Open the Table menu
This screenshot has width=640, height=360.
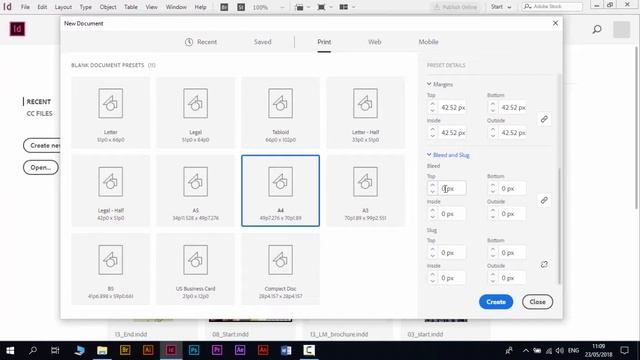click(131, 7)
